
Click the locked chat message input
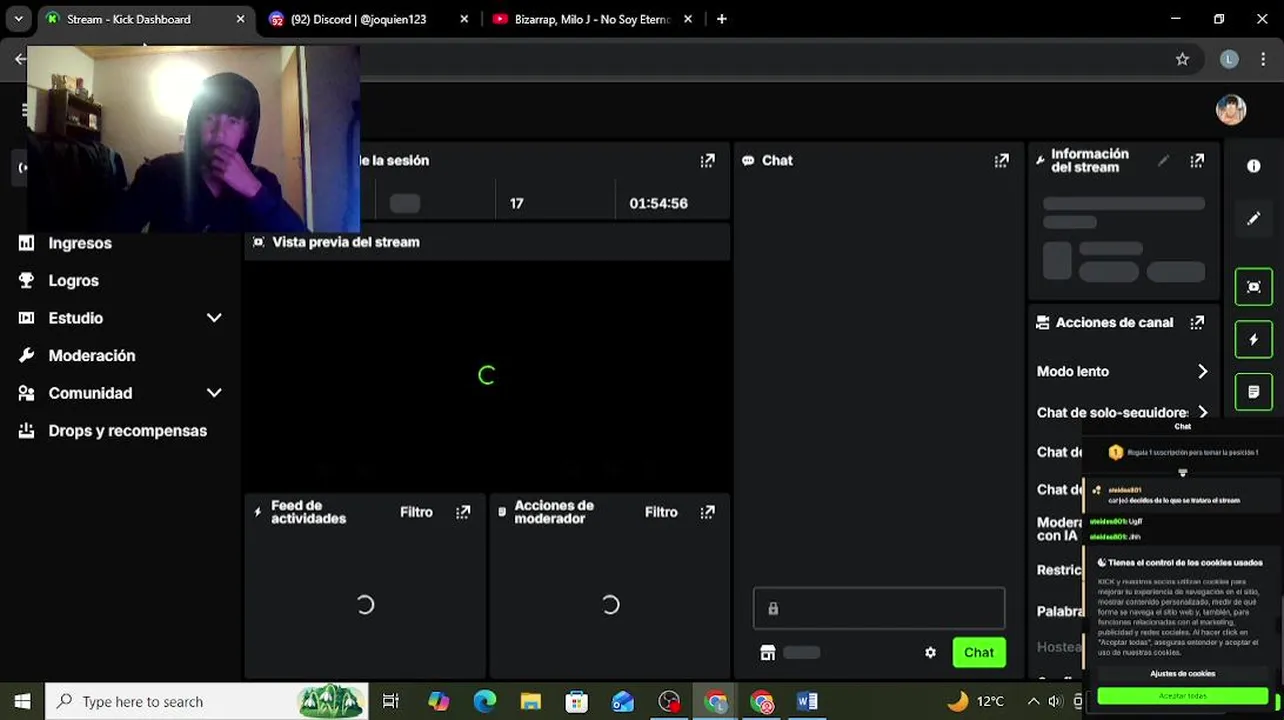(x=879, y=608)
